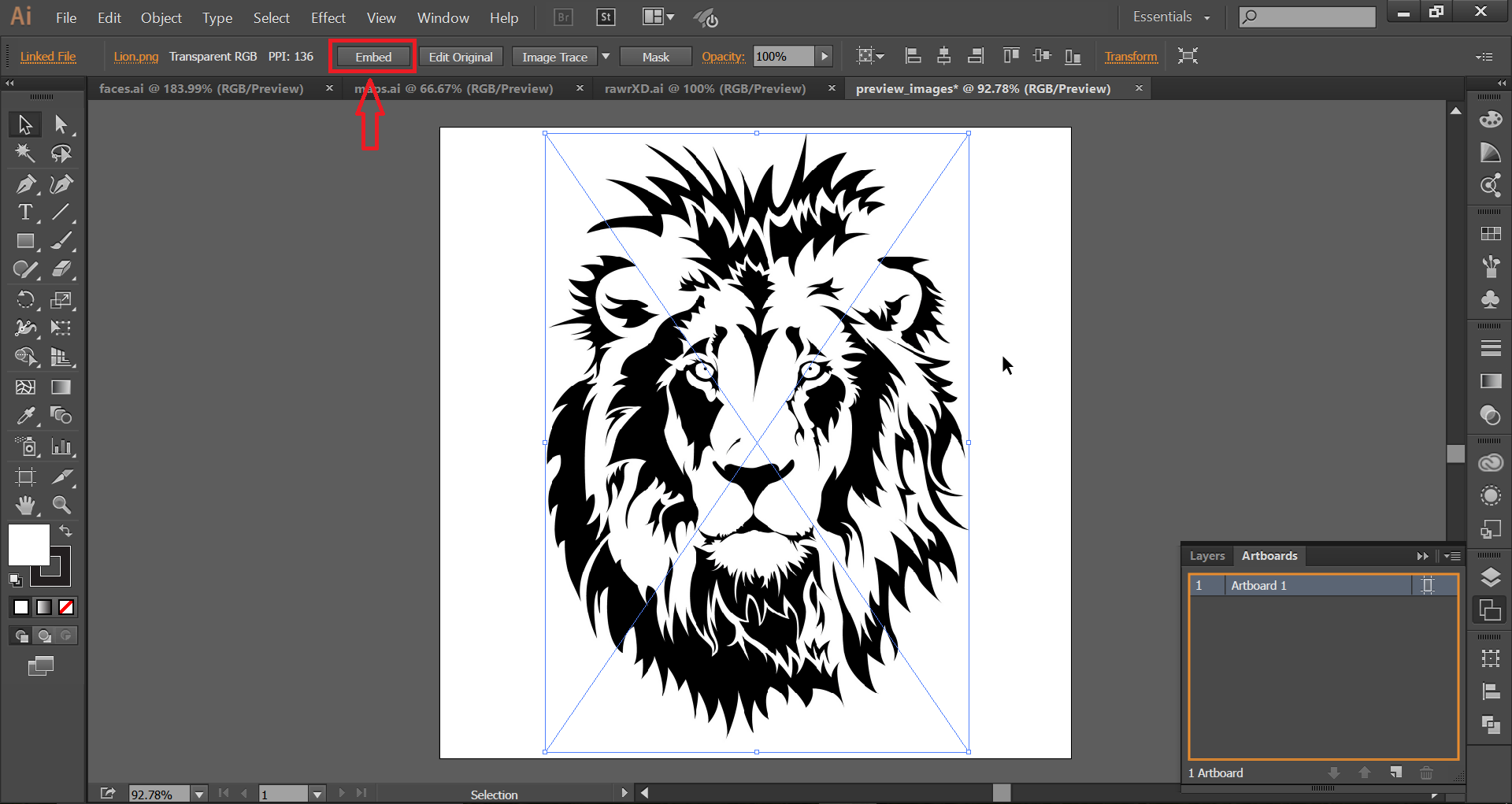The width and height of the screenshot is (1512, 804).
Task: Open the File menu
Action: coord(66,17)
